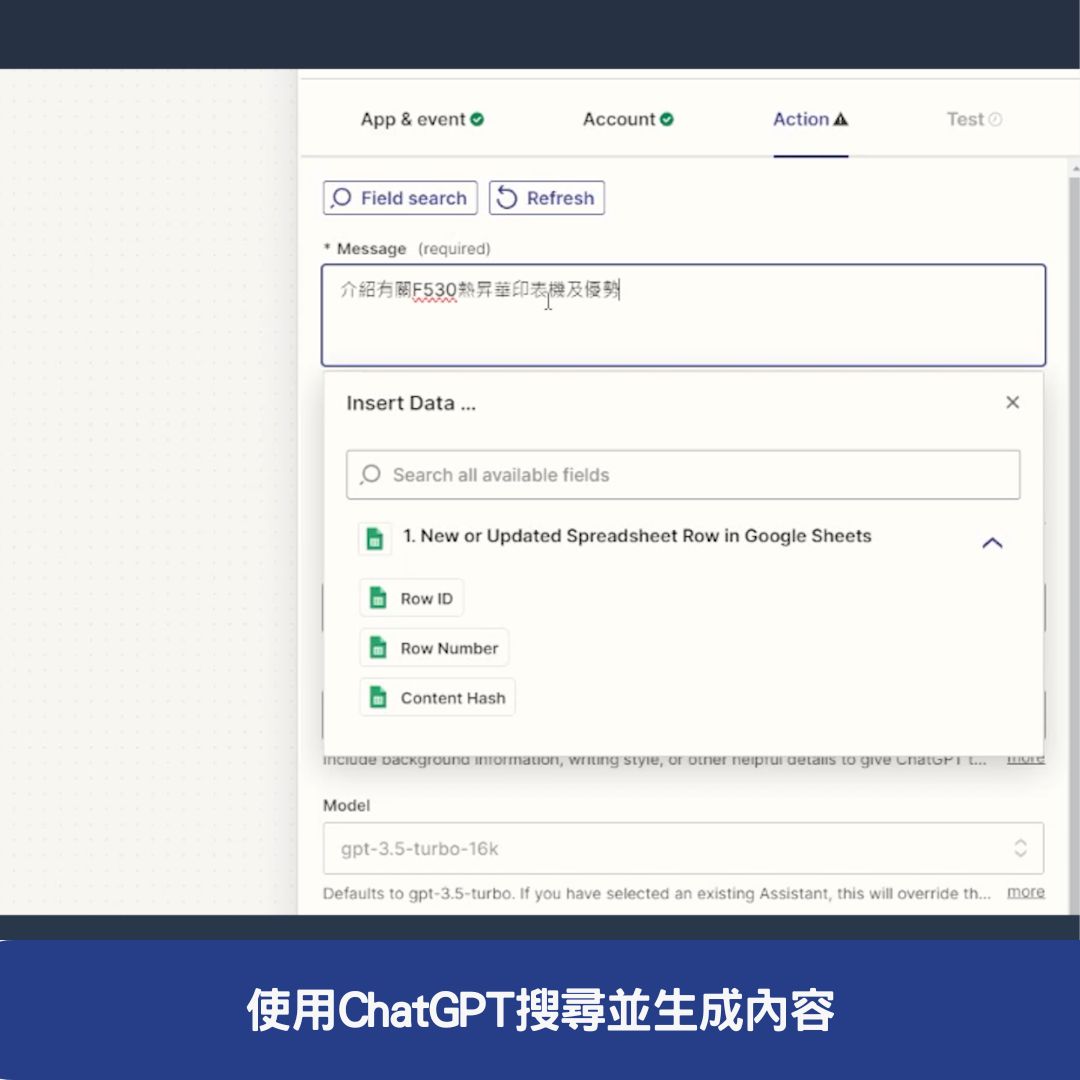Collapse the Google Sheets step chevron

pyautogui.click(x=993, y=542)
